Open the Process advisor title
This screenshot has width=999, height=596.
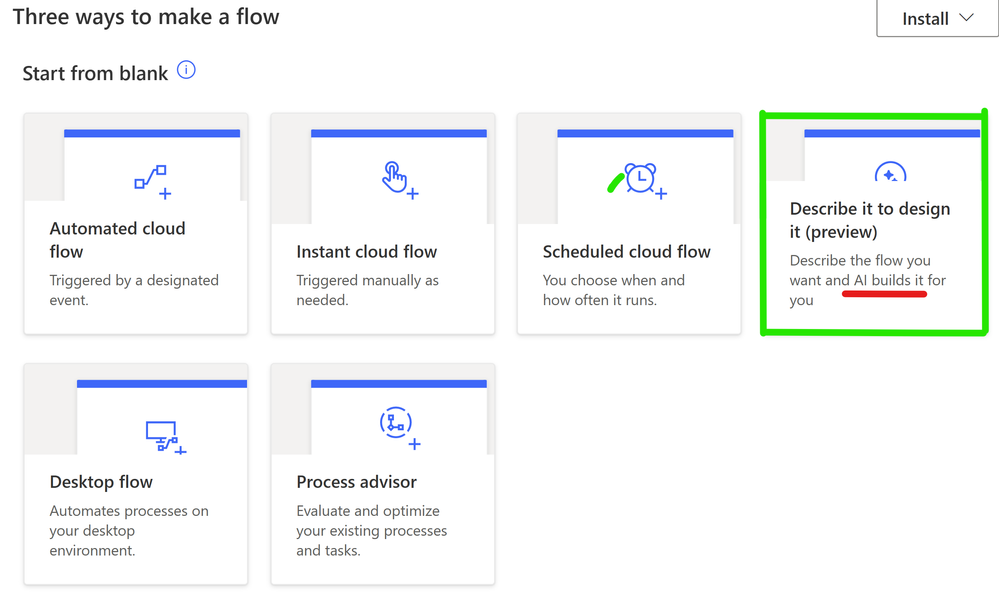[356, 482]
